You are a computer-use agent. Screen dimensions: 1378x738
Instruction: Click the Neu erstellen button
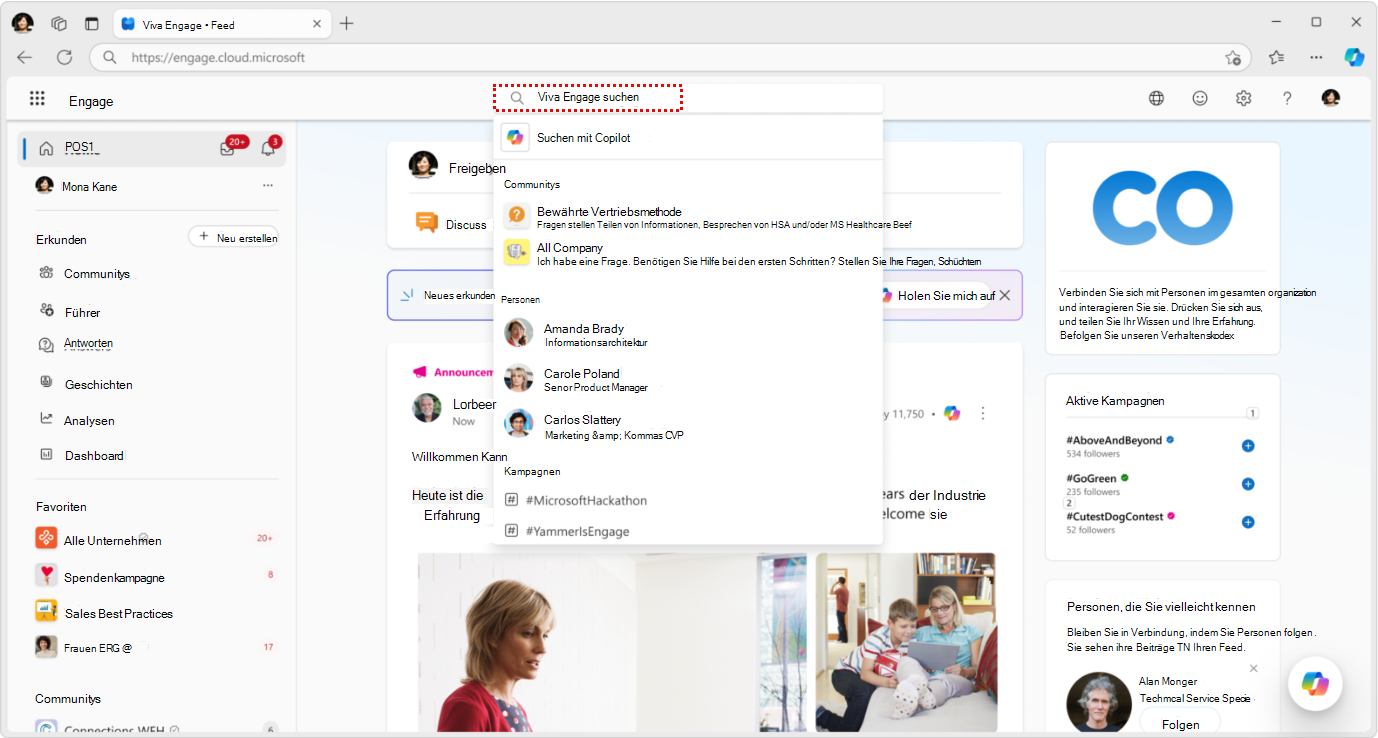[x=234, y=237]
